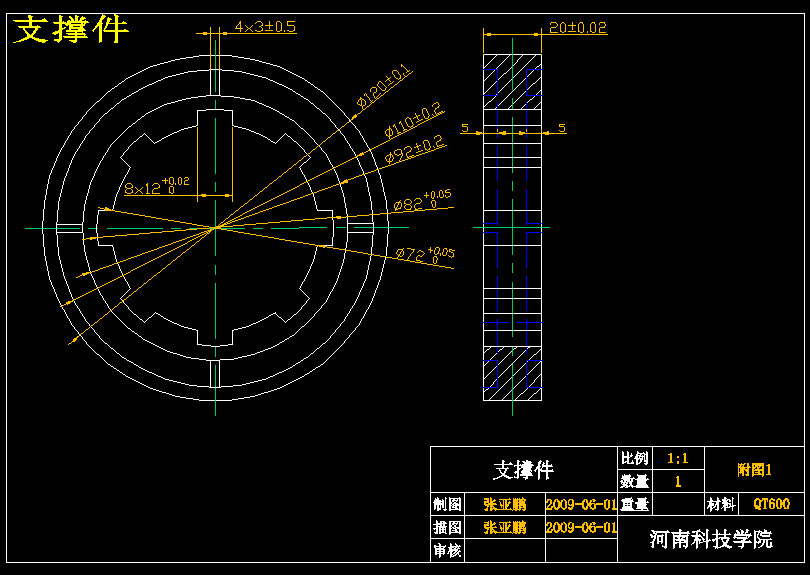Click the 比例 label cell
Screen dimensions: 810x575
pyautogui.click(x=634, y=458)
